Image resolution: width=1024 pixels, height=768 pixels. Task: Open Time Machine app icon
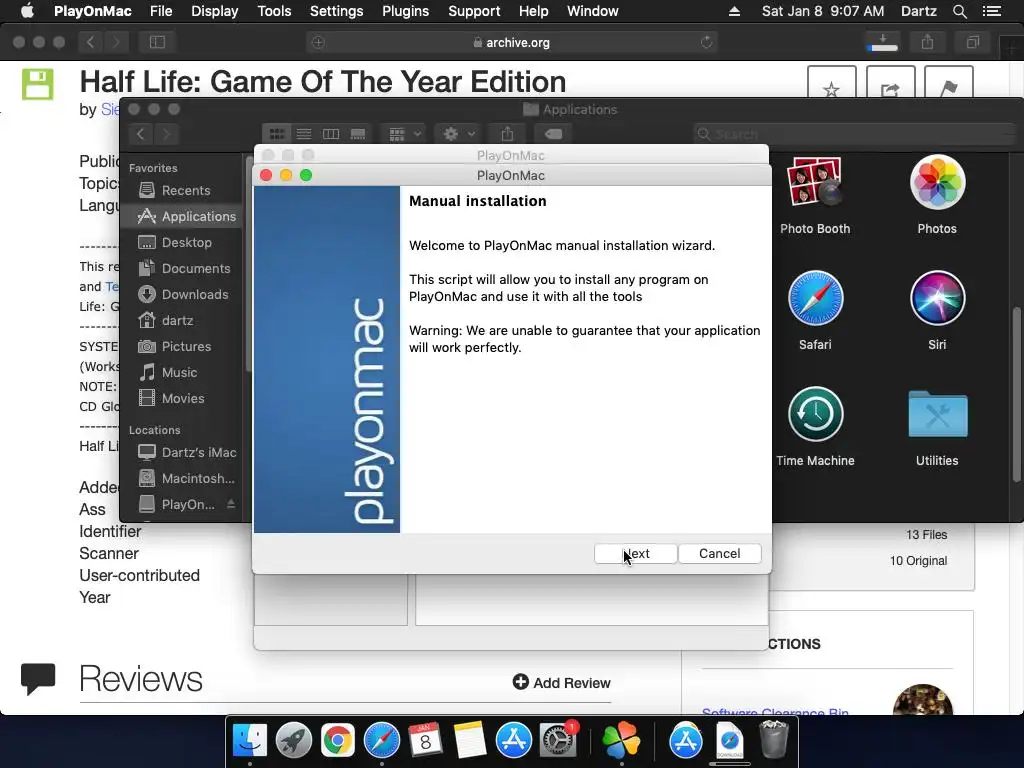tap(815, 414)
